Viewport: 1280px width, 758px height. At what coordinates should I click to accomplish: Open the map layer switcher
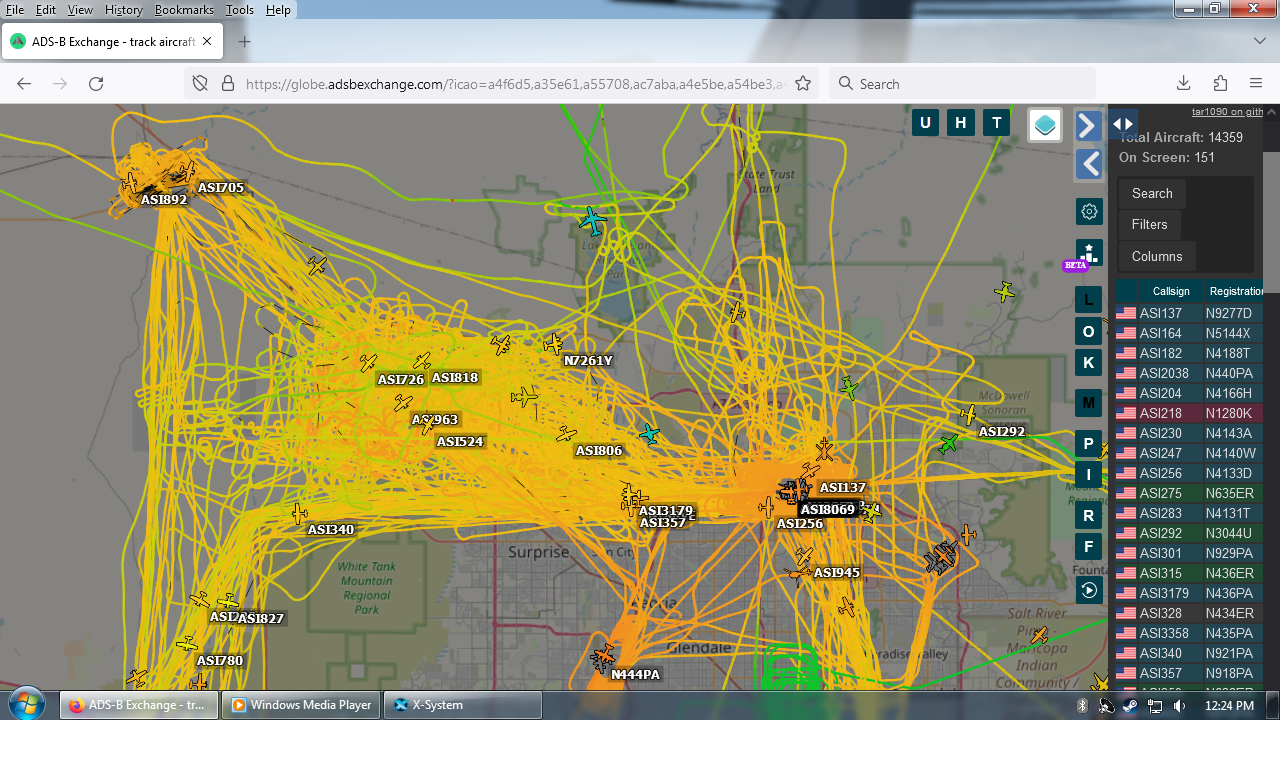[1045, 125]
